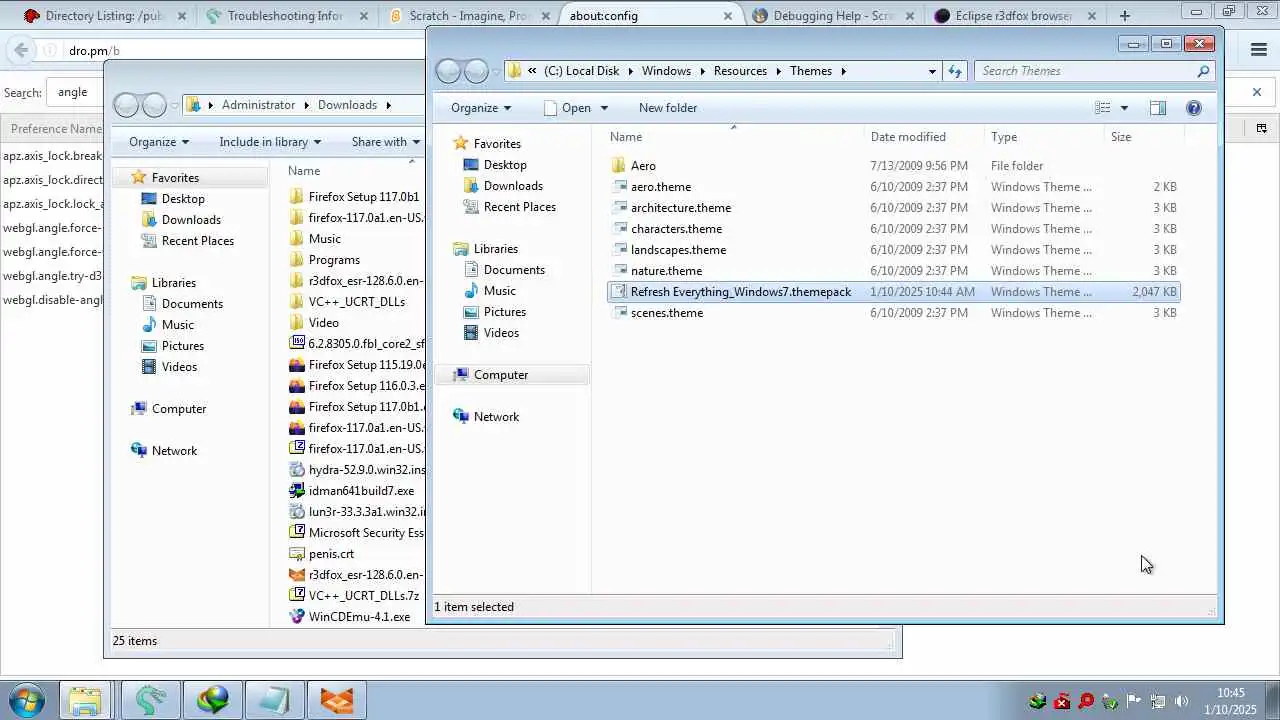Open a new browser tab with plus
This screenshot has width=1280, height=720.
[x=1125, y=15]
